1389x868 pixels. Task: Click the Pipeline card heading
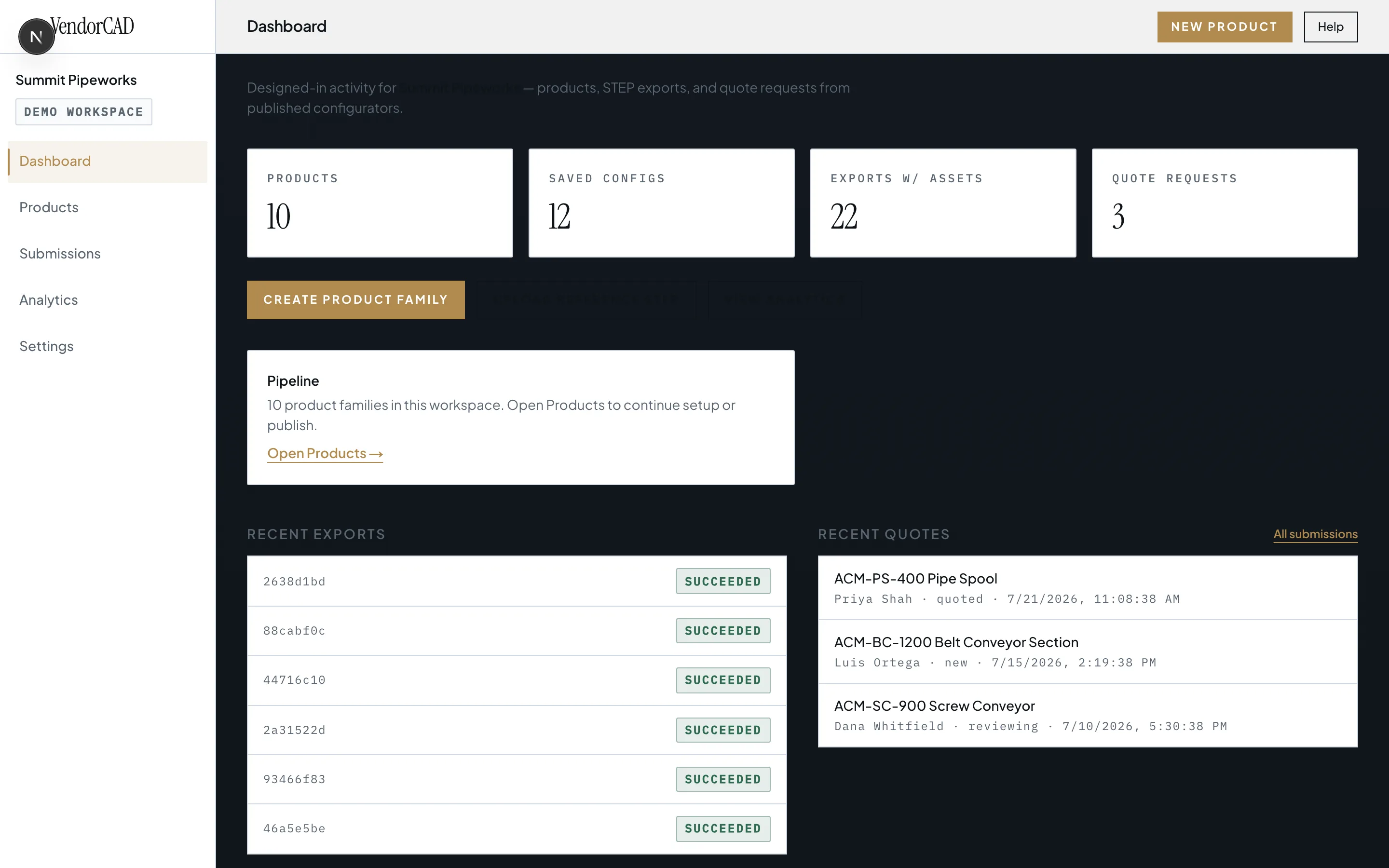(x=293, y=380)
